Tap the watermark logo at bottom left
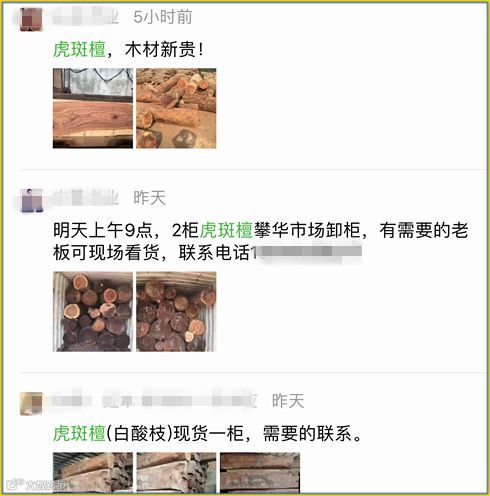Image resolution: width=490 pixels, height=496 pixels. point(36,484)
